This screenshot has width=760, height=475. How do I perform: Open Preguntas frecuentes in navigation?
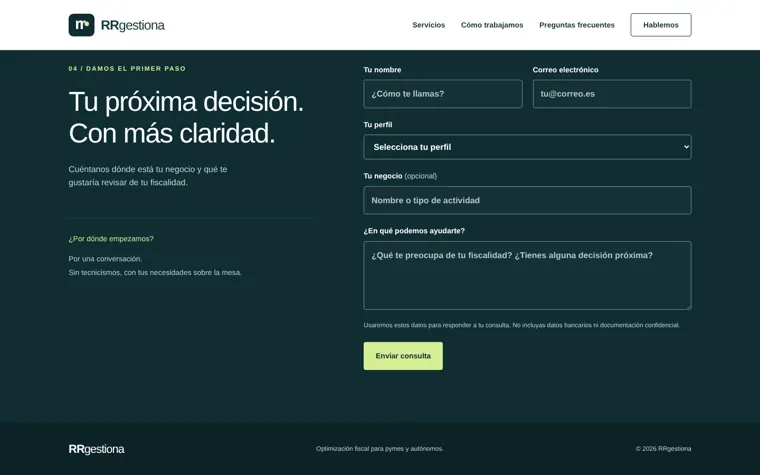pyautogui.click(x=577, y=25)
